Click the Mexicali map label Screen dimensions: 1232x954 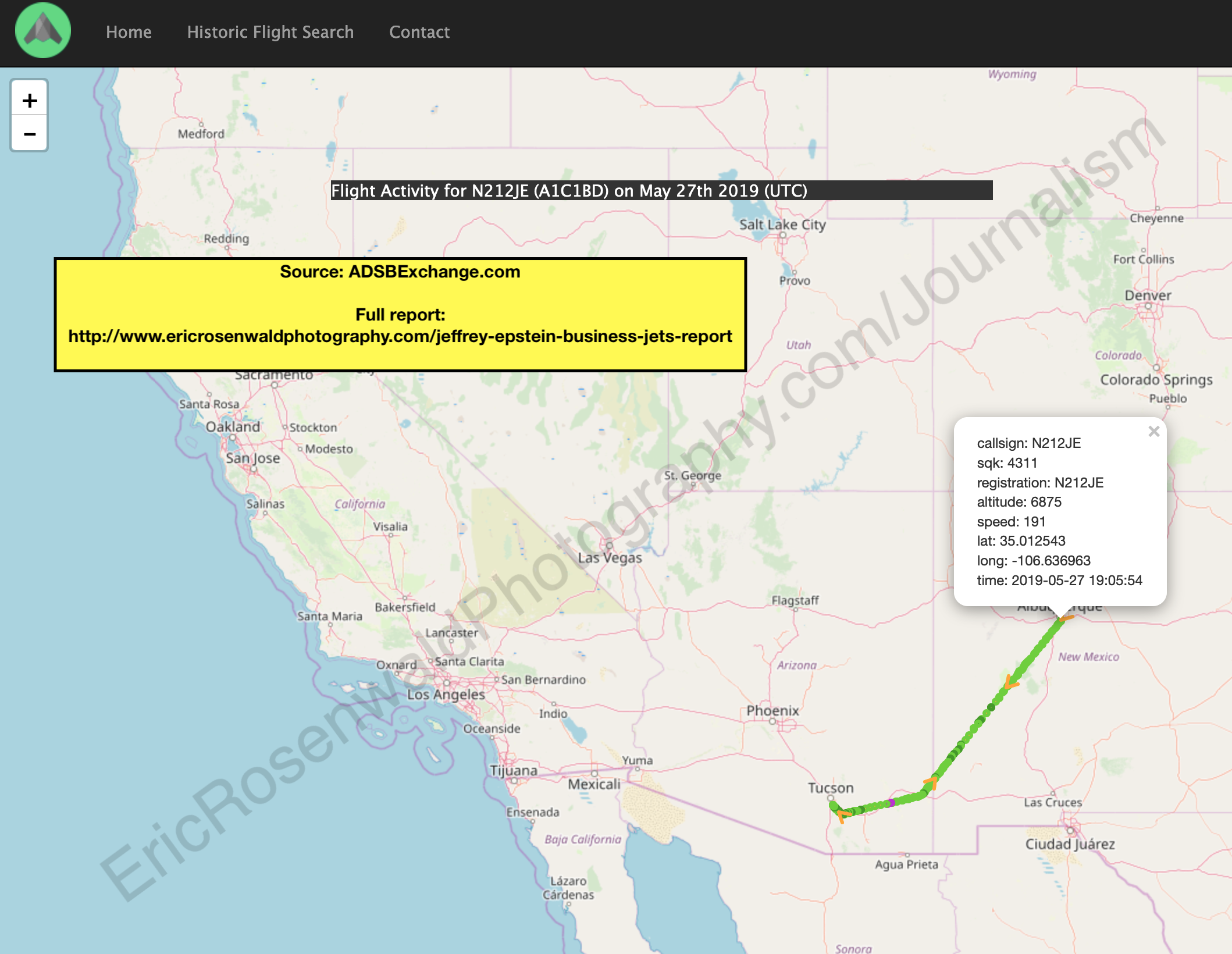(x=594, y=785)
